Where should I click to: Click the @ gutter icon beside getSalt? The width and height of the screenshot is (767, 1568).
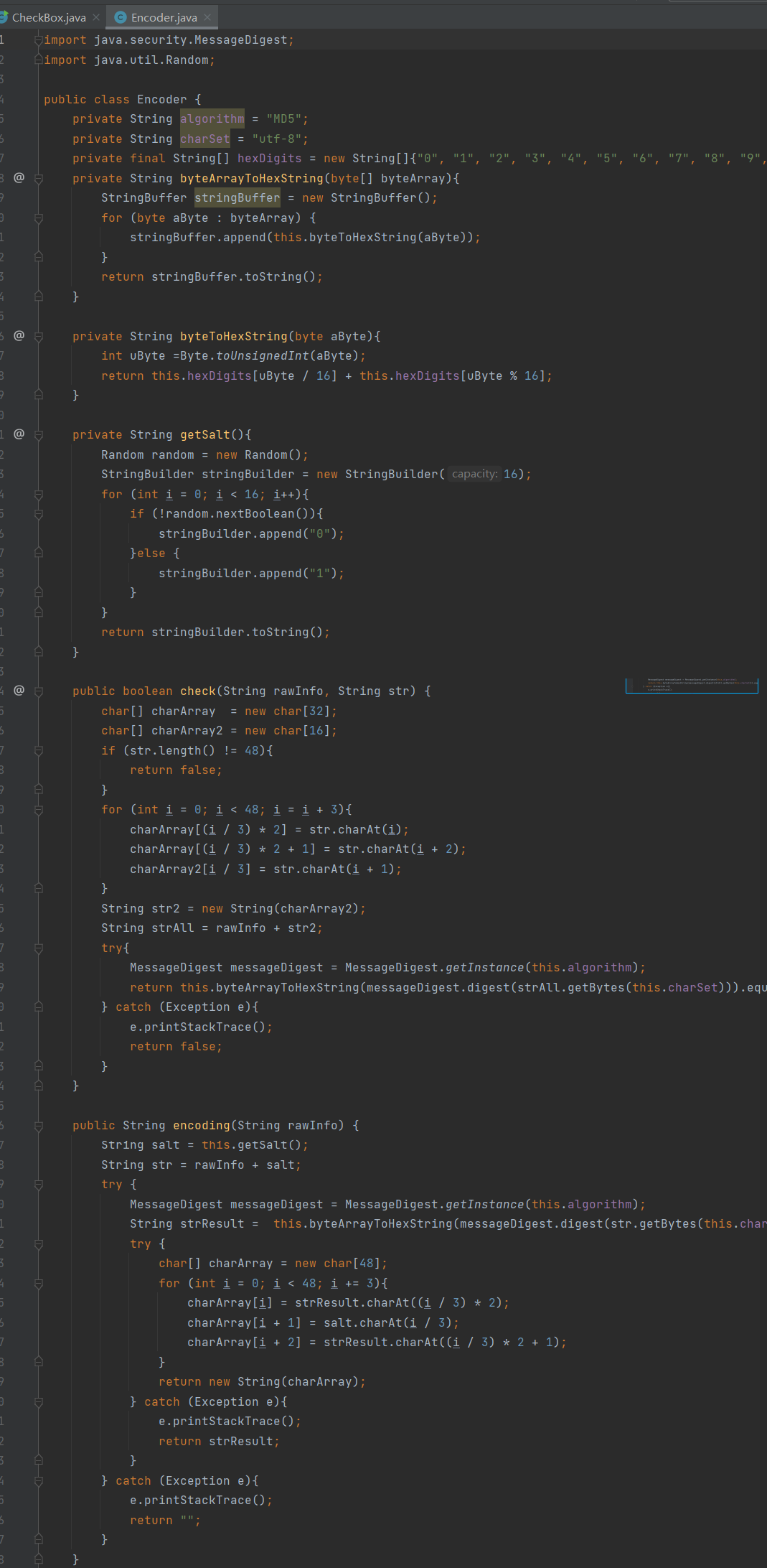19,434
